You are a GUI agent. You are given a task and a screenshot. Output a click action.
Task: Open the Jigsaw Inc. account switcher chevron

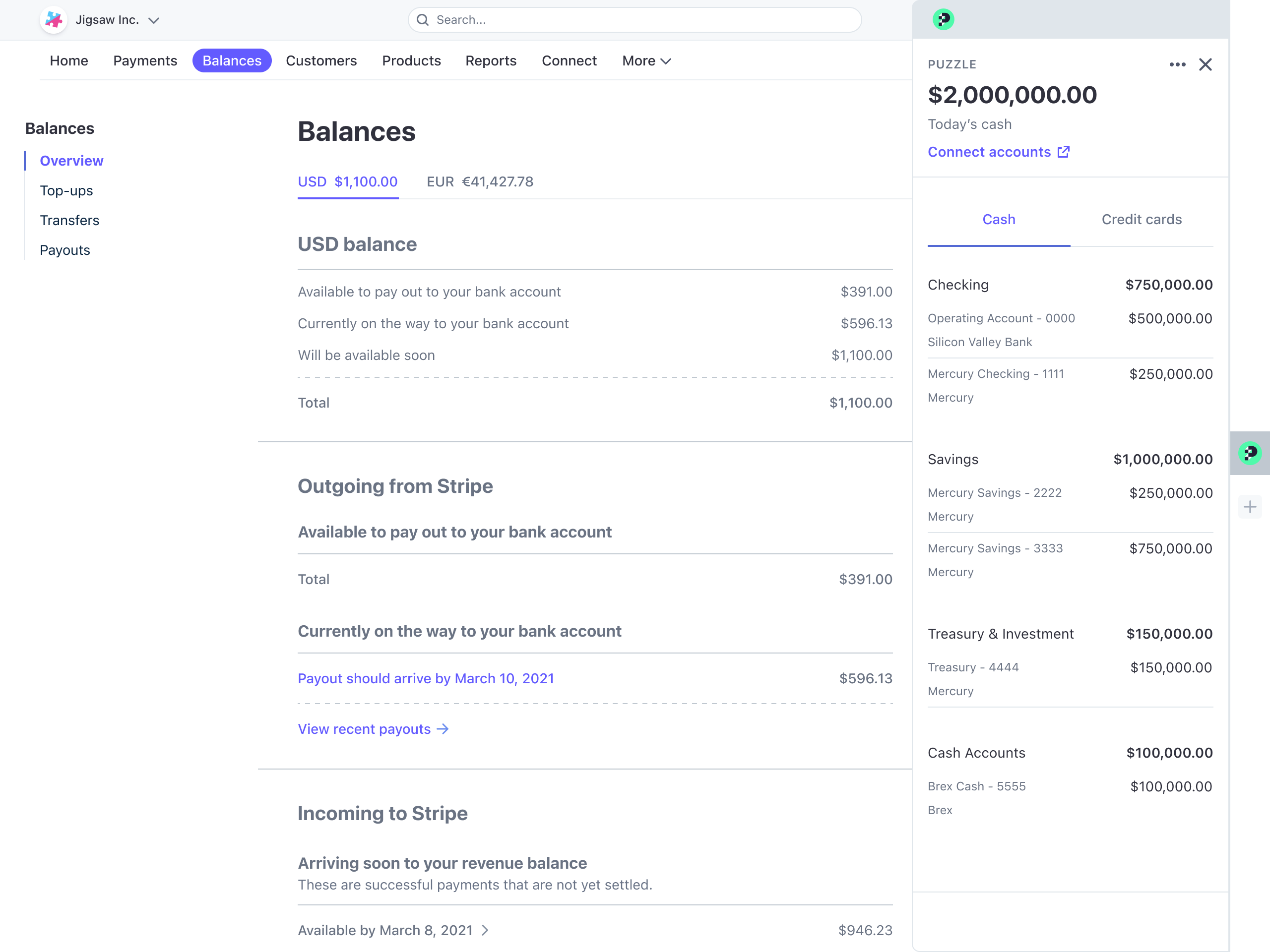point(154,20)
